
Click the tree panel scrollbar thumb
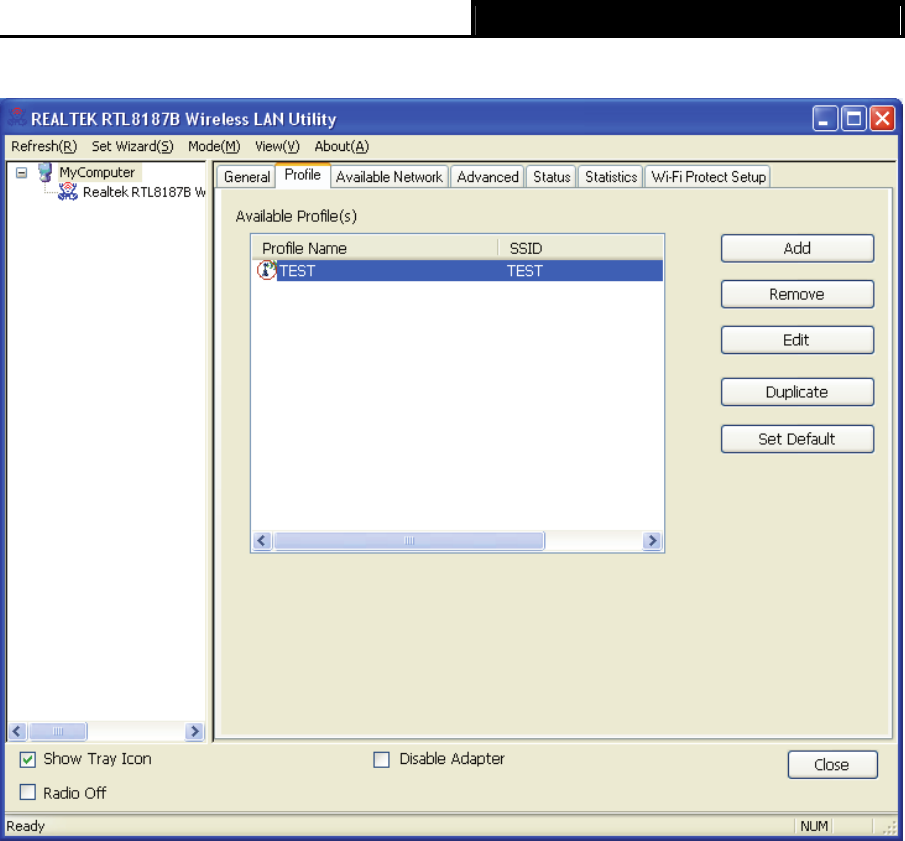point(58,731)
